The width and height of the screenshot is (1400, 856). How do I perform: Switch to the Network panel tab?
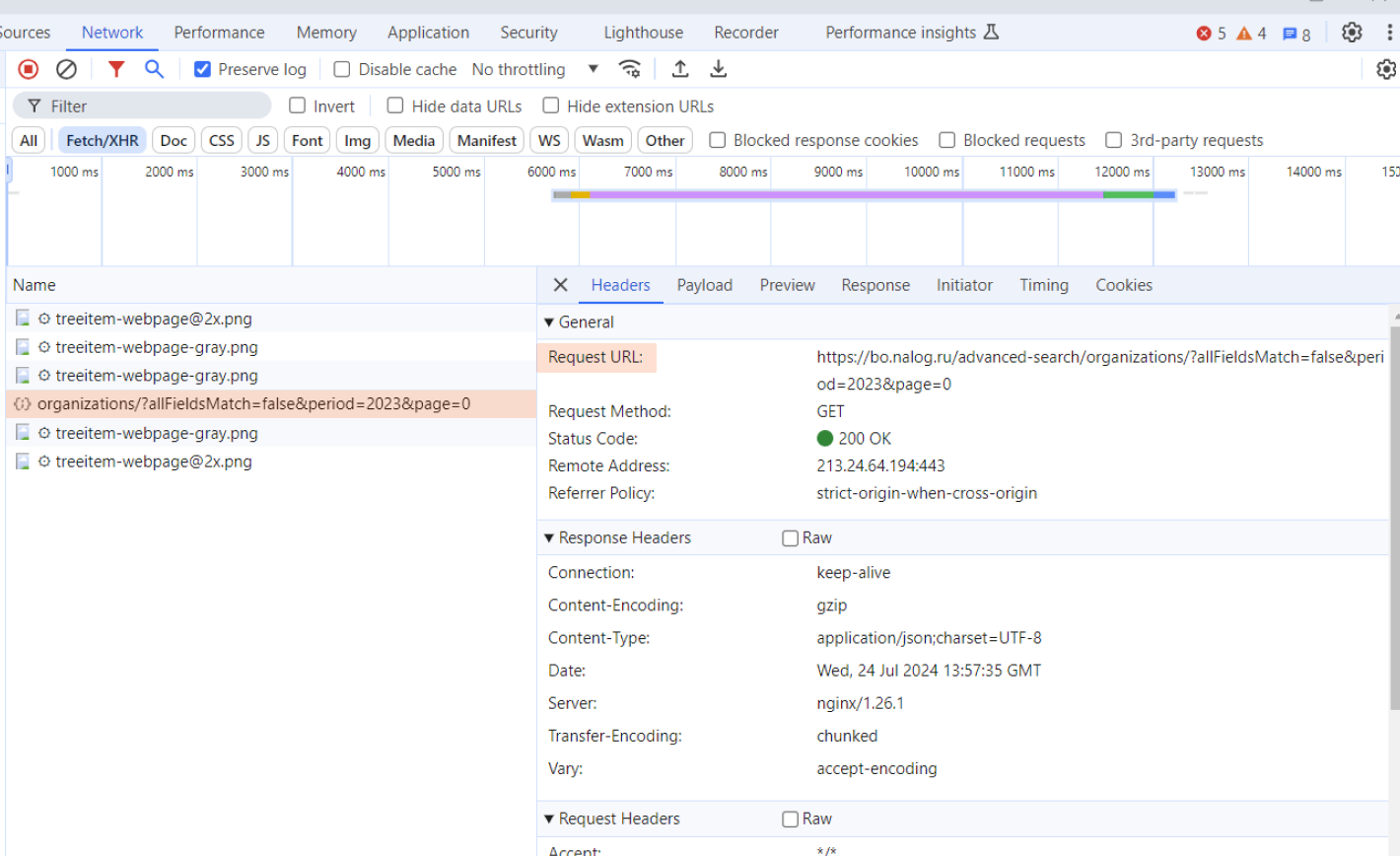pos(112,33)
